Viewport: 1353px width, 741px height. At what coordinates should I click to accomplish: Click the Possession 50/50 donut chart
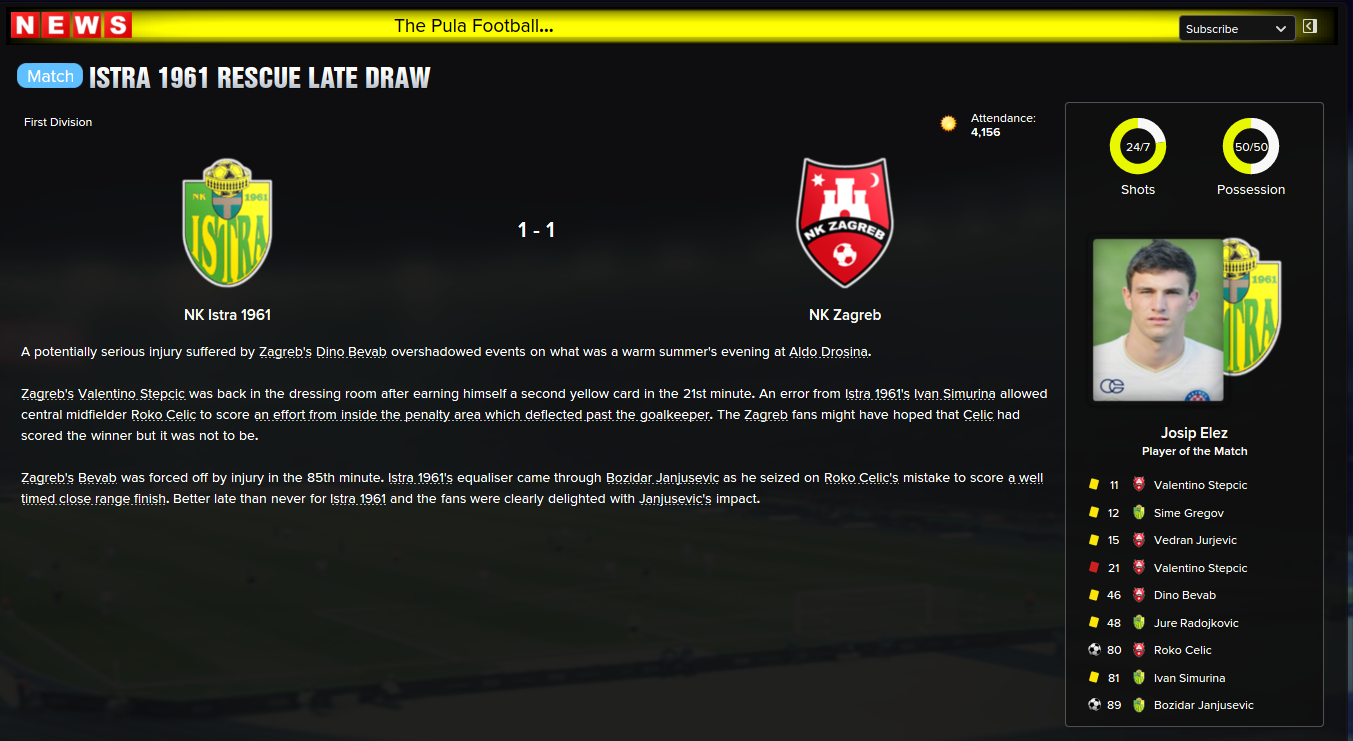point(1251,146)
